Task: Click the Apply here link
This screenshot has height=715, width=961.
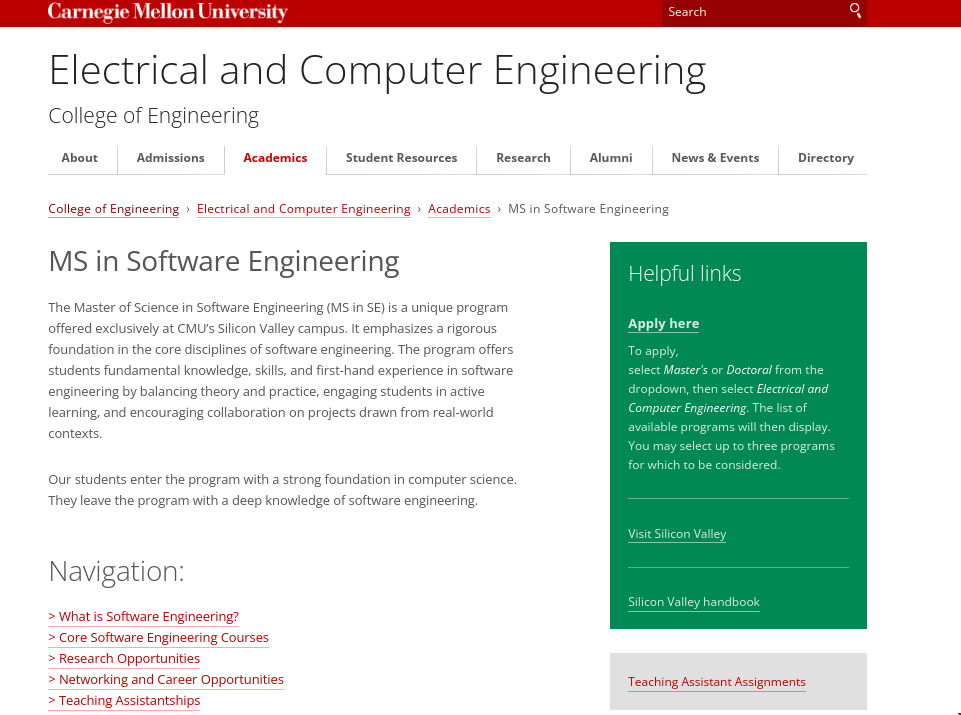Action: [x=663, y=324]
